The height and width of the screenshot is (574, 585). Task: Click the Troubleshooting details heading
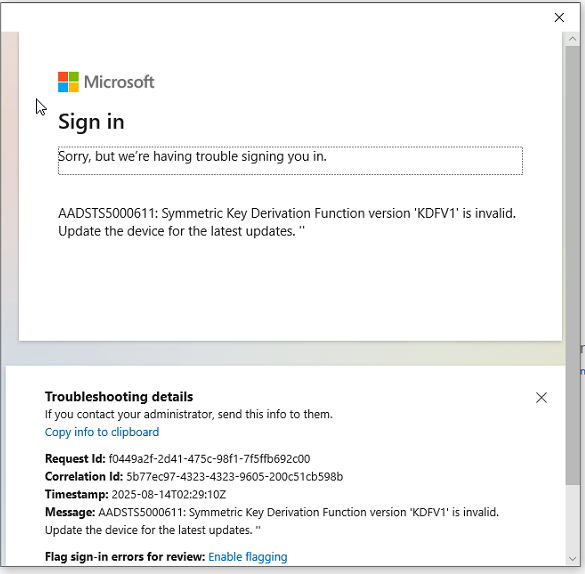pyautogui.click(x=119, y=397)
